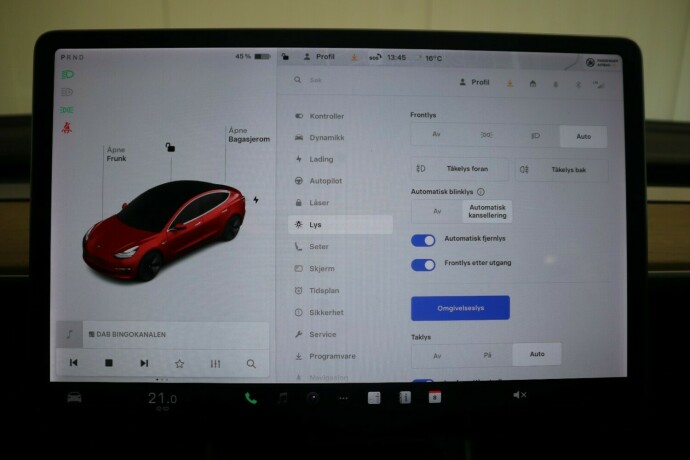
Task: Tap the Omgivelseslys button
Action: (x=460, y=308)
